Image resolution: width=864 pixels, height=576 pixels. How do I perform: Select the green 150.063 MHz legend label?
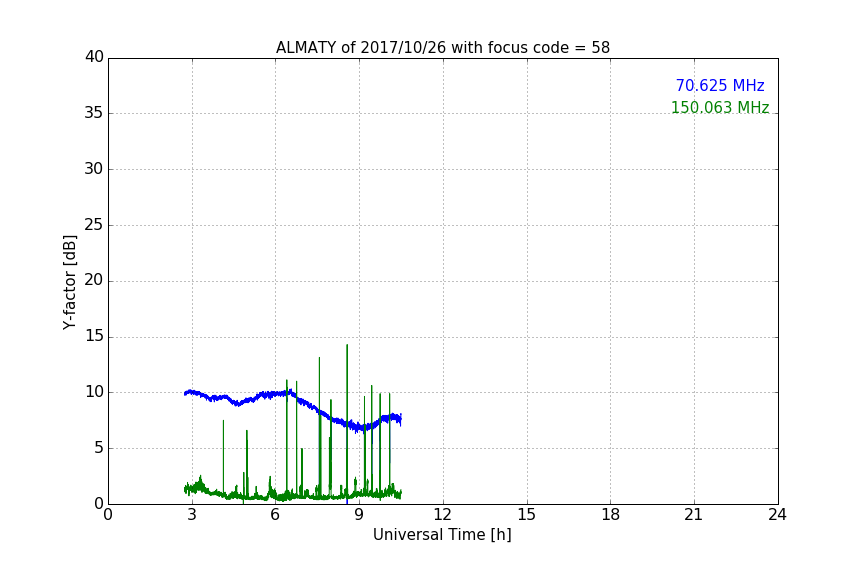click(x=720, y=107)
